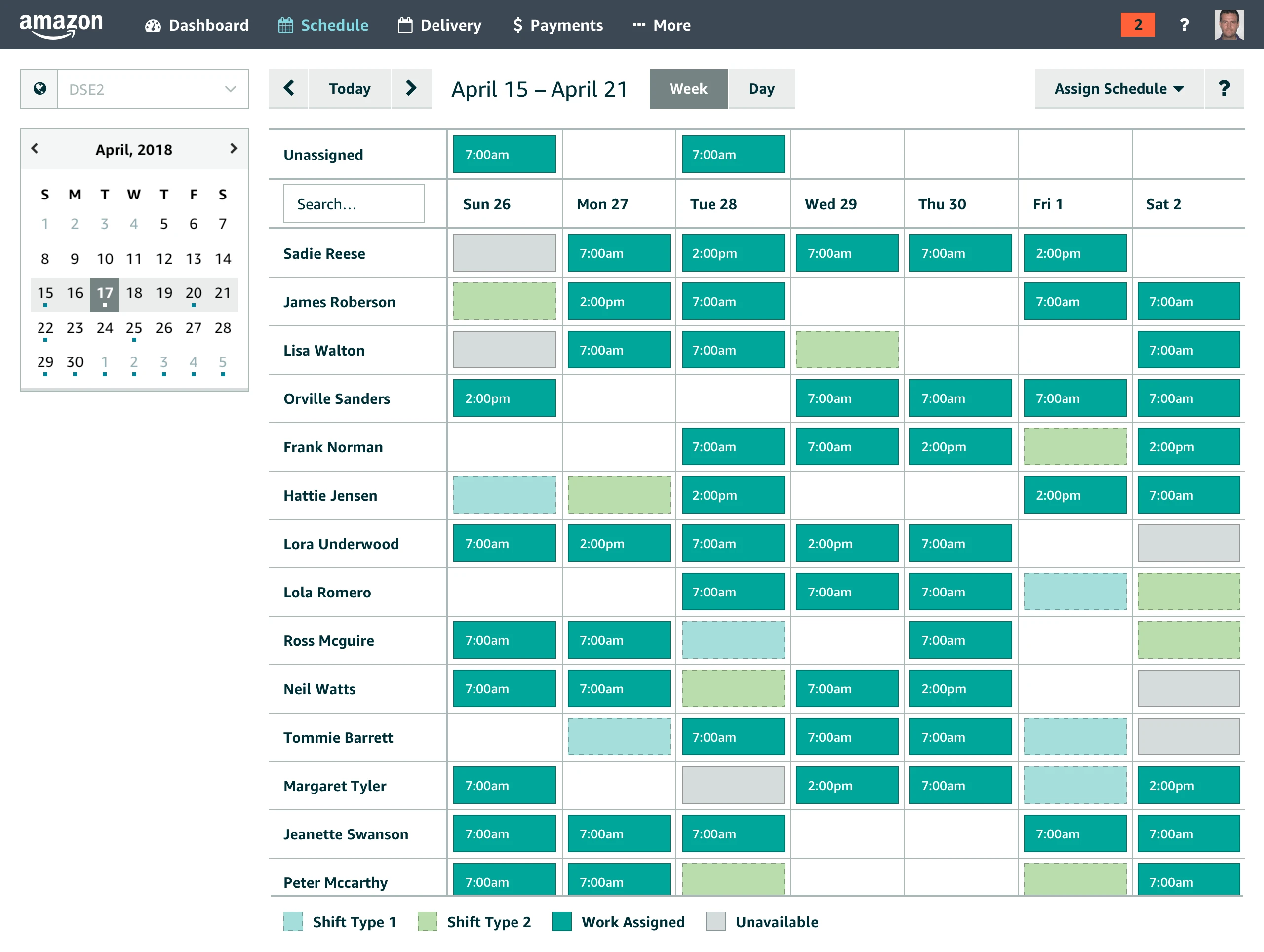Click the globe icon beside DSE2
The height and width of the screenshot is (952, 1264).
(x=39, y=89)
